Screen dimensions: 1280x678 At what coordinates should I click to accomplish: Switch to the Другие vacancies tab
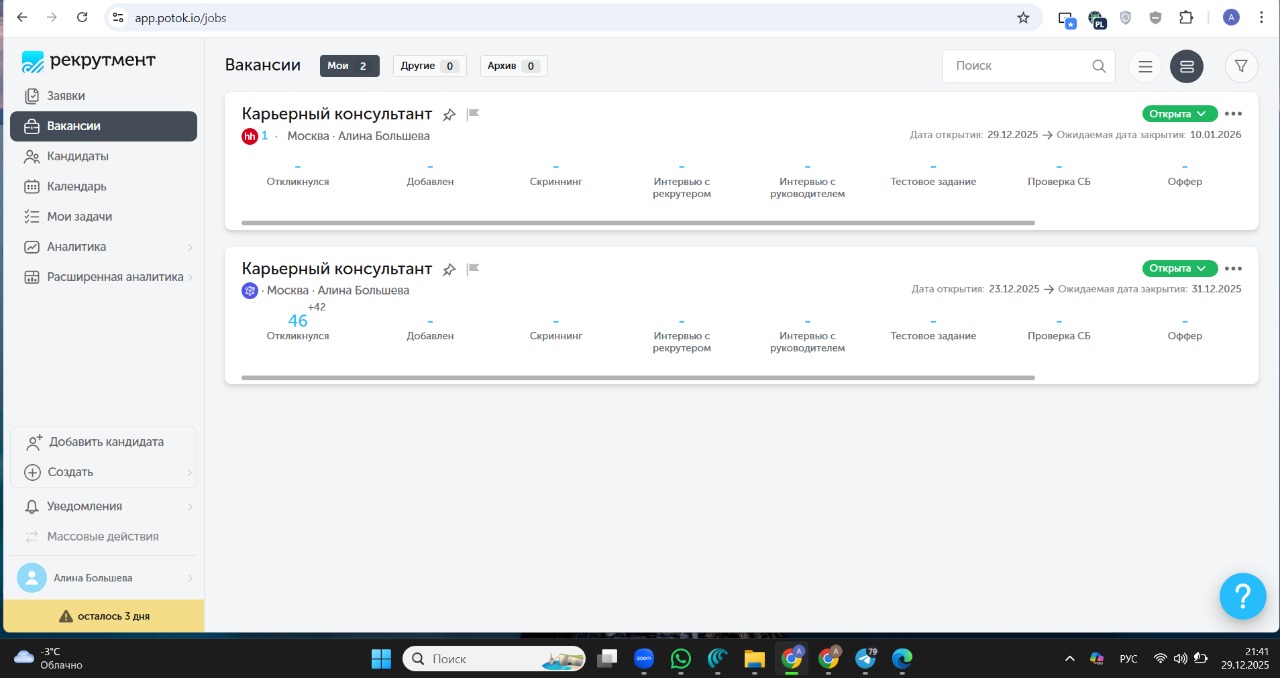coord(429,66)
